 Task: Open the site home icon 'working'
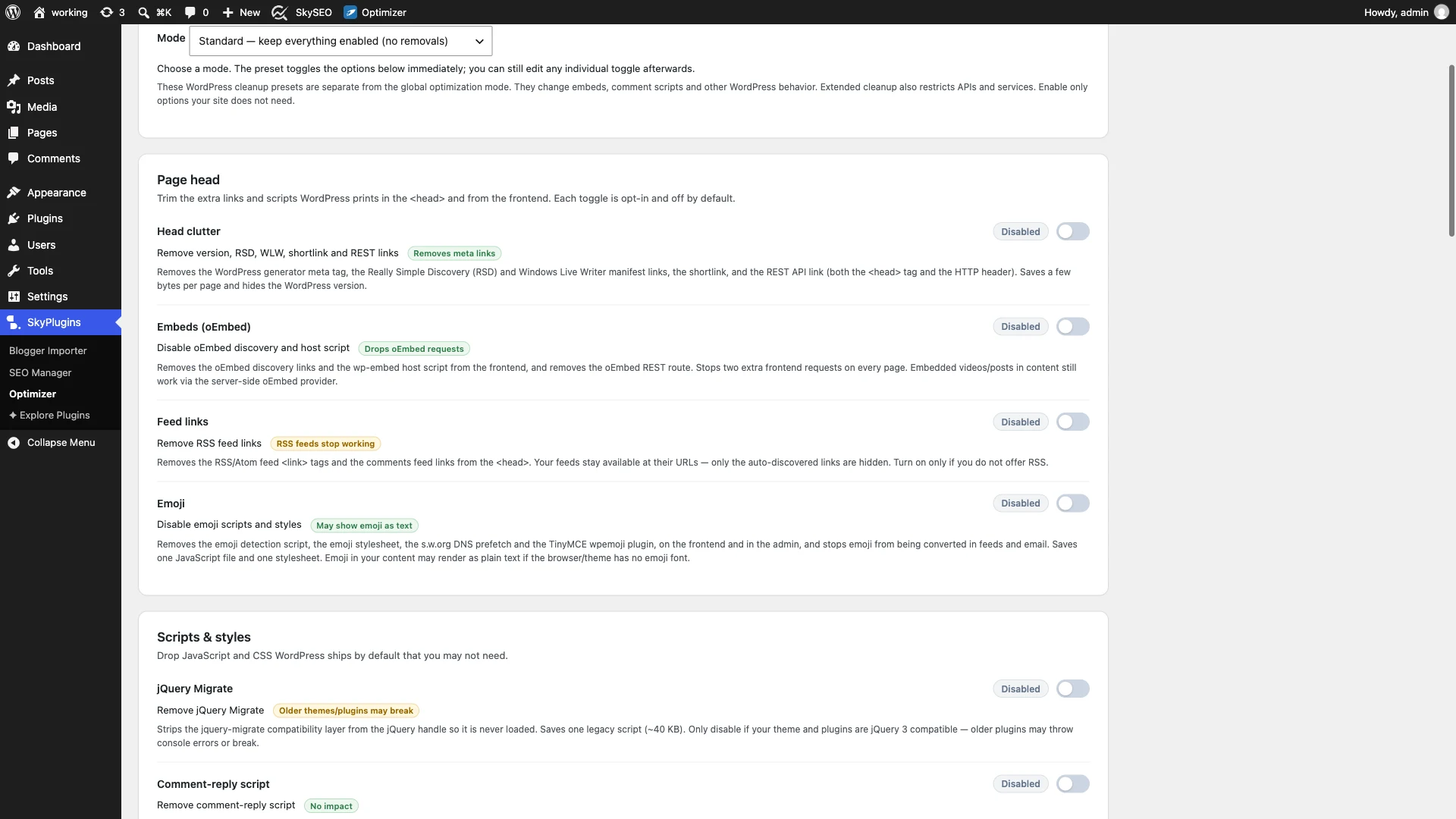39,12
